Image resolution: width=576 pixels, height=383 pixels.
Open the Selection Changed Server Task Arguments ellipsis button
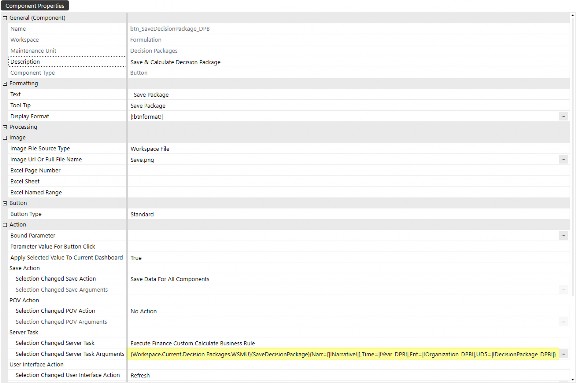(x=563, y=354)
